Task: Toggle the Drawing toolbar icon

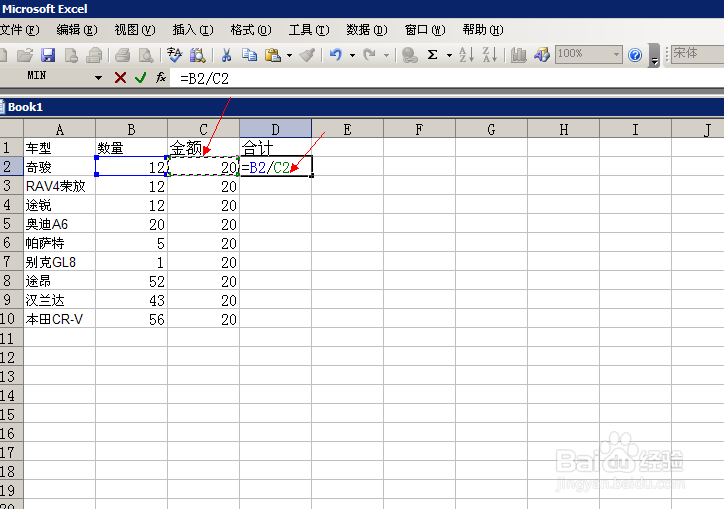Action: [x=542, y=55]
